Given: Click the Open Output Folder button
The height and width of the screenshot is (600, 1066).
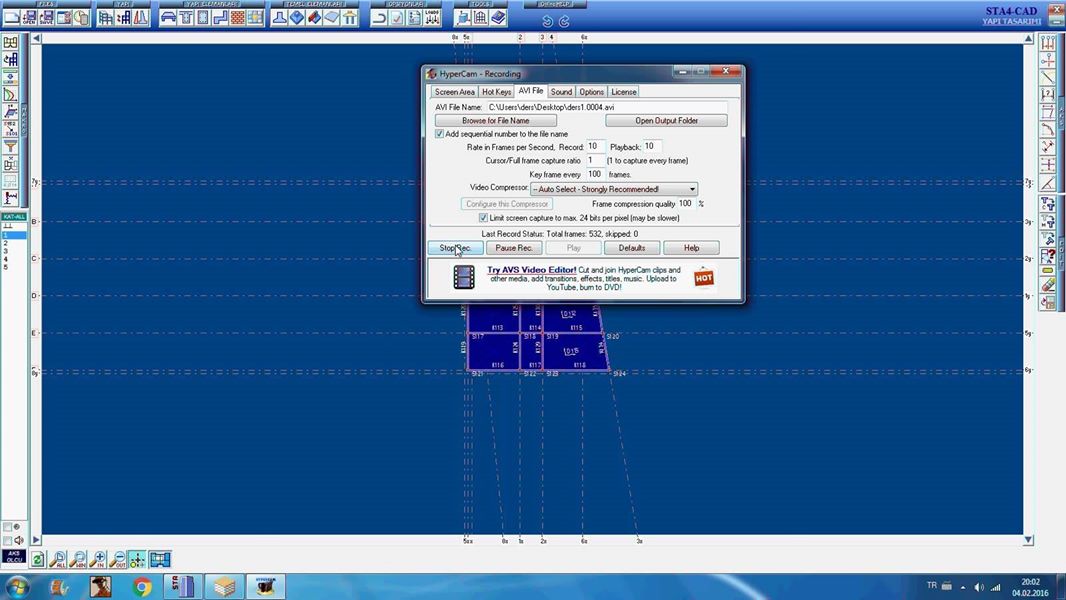Looking at the screenshot, I should (666, 120).
